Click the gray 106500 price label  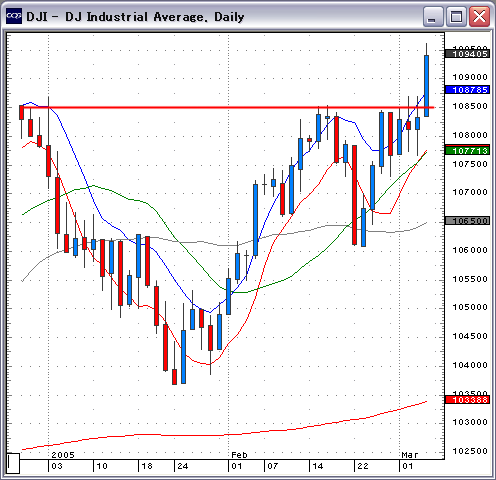click(x=467, y=221)
